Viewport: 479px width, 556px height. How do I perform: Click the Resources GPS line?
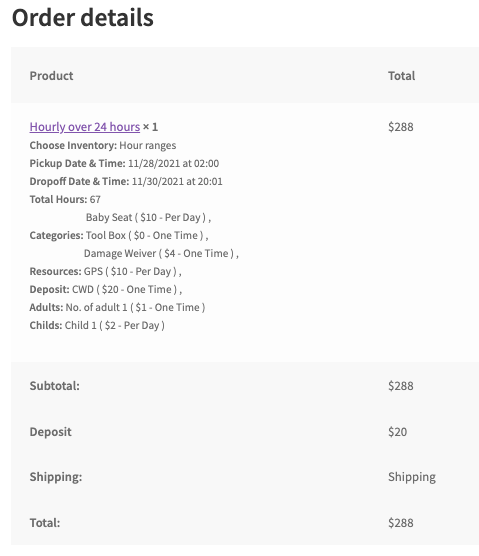click(x=105, y=272)
